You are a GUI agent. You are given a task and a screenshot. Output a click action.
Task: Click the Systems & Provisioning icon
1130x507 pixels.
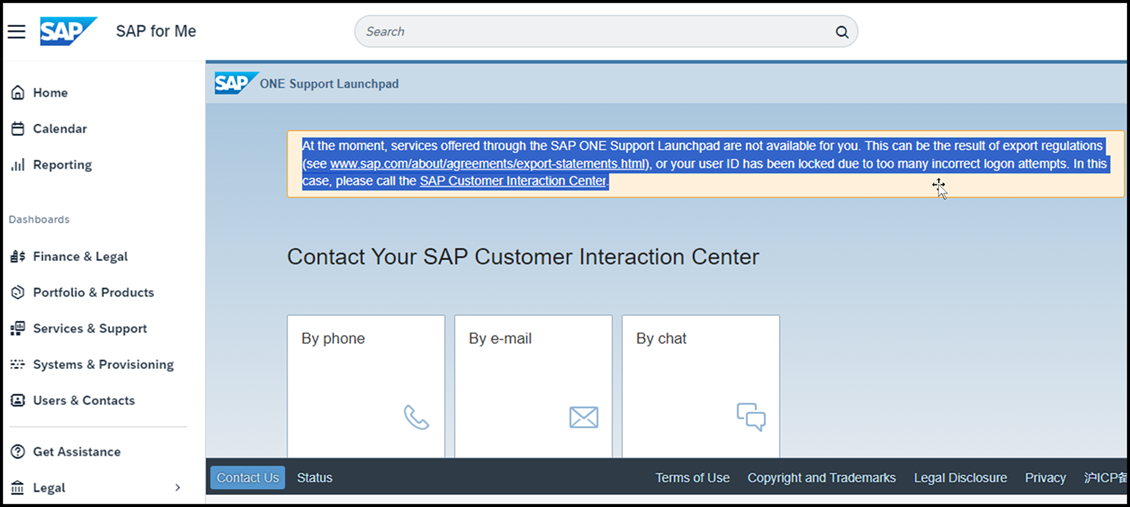pyautogui.click(x=18, y=364)
